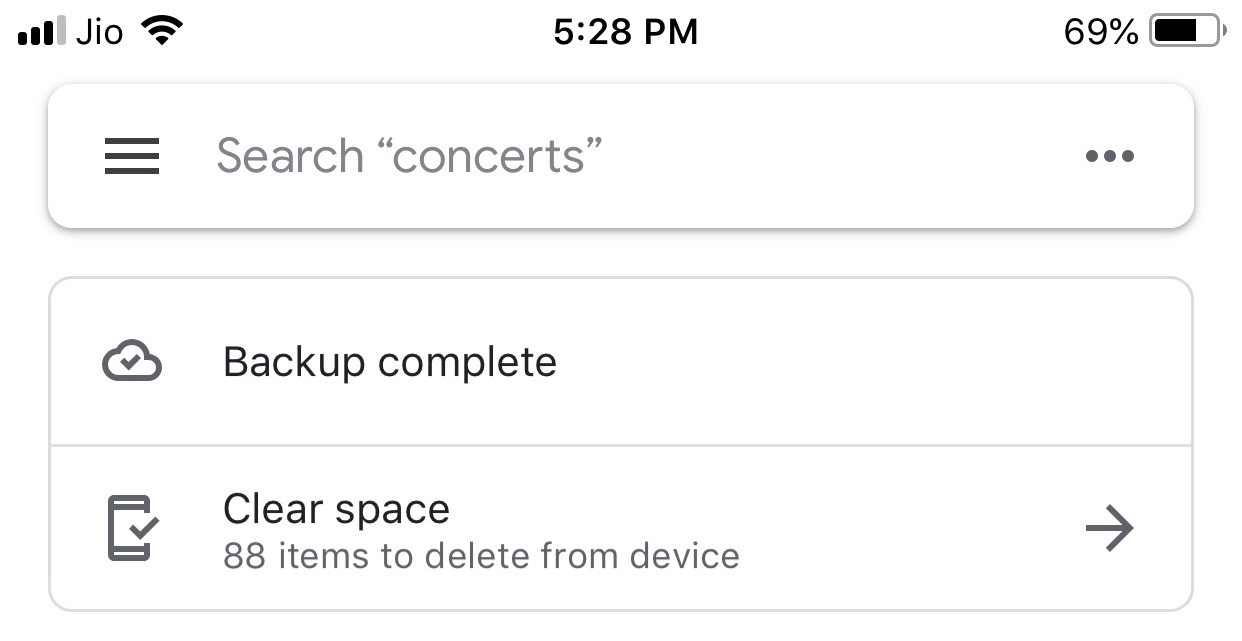The width and height of the screenshot is (1242, 641).
Task: Tap the "Backup complete" label
Action: pos(389,362)
